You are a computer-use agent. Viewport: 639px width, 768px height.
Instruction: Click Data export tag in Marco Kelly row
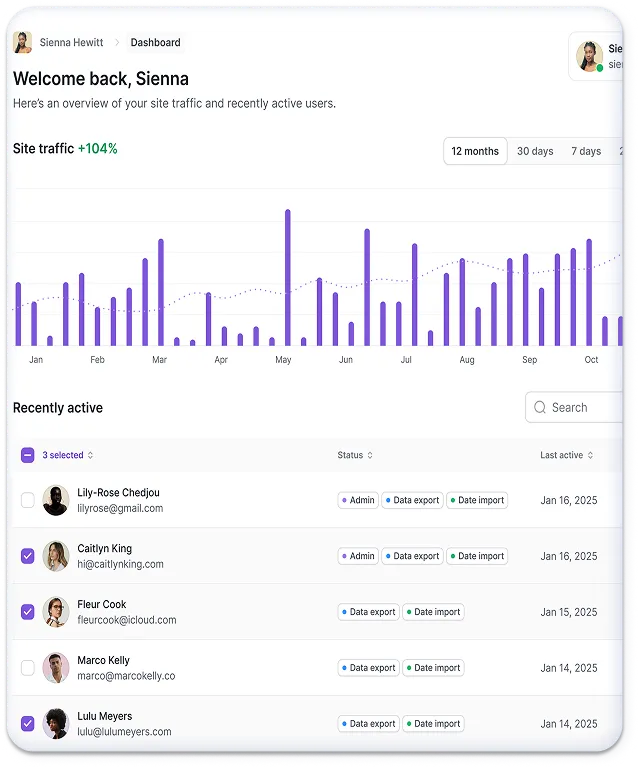pos(369,668)
